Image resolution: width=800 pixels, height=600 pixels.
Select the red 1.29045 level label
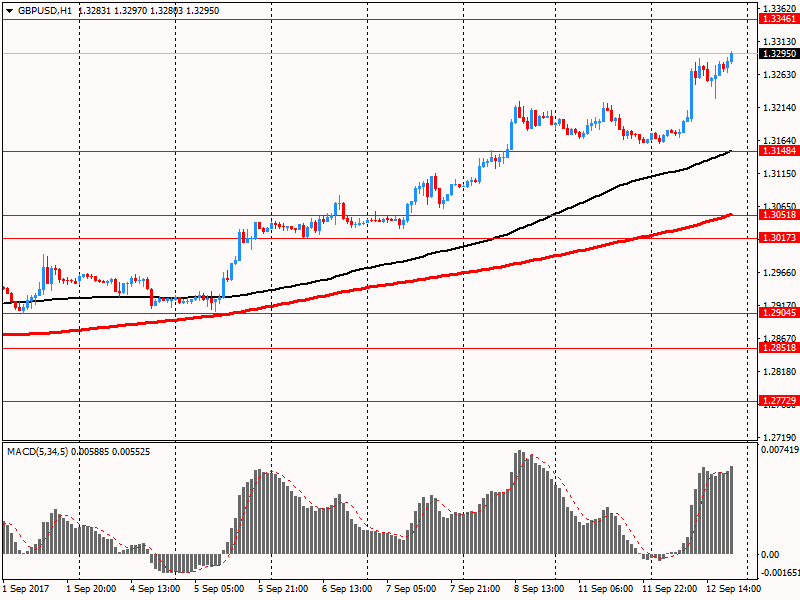779,313
